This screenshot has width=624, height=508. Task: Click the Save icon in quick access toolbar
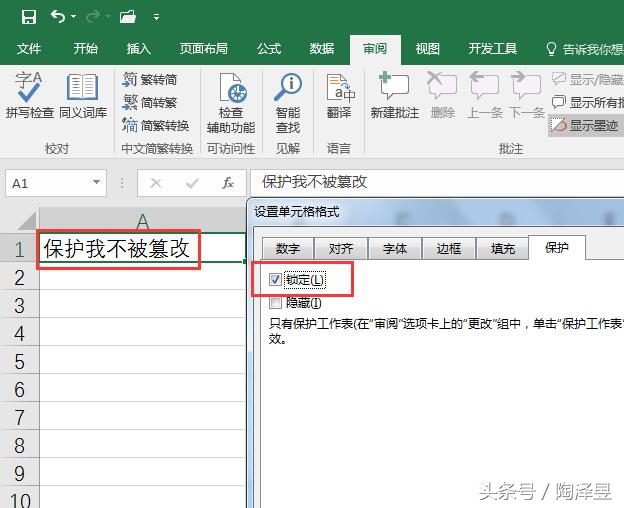(x=29, y=17)
